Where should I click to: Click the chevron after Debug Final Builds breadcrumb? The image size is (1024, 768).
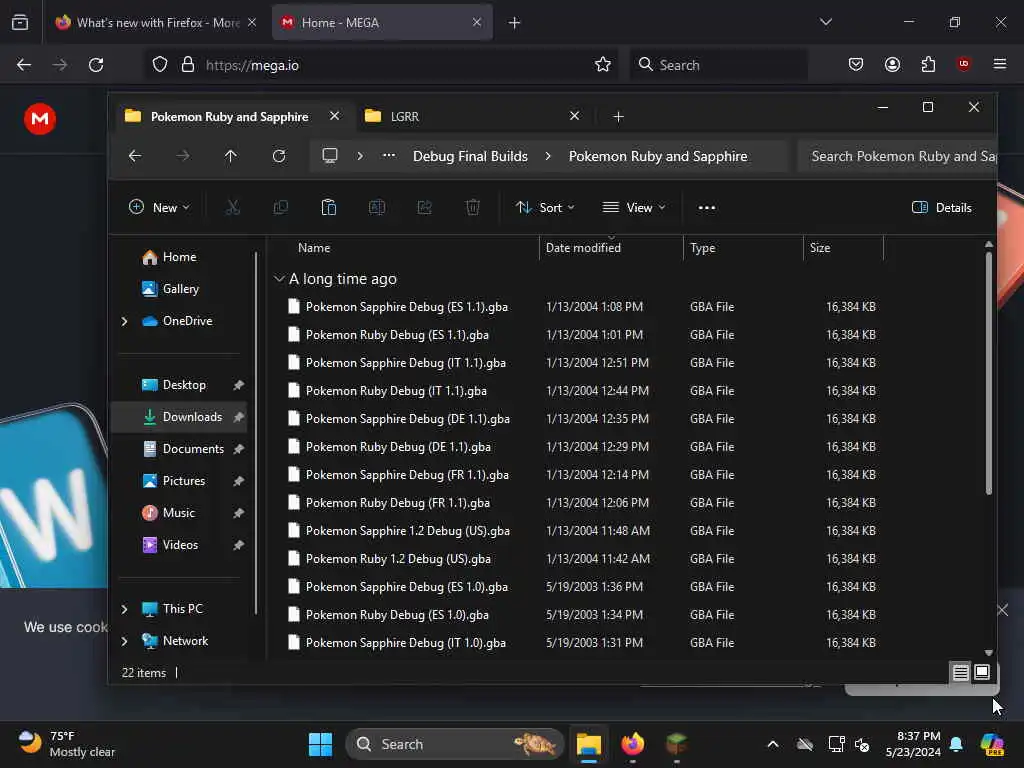pos(548,156)
